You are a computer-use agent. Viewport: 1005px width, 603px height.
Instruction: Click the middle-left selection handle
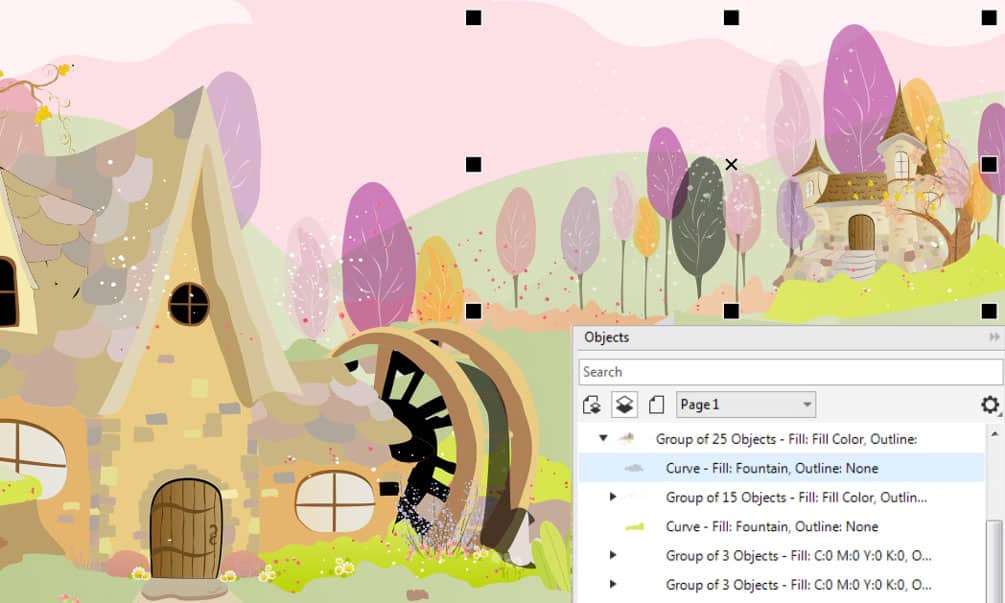click(x=473, y=164)
